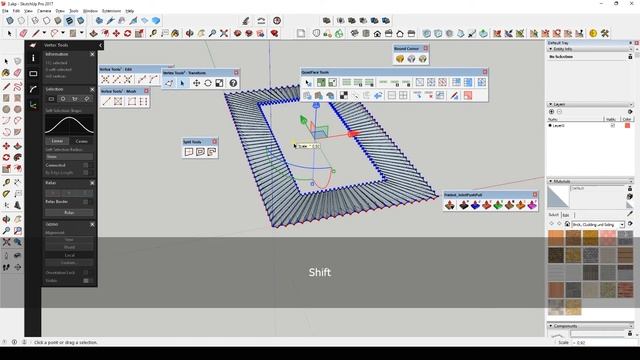Select rectangle selection mode in Vertex Tools
The width and height of the screenshot is (640, 360).
coord(51,99)
